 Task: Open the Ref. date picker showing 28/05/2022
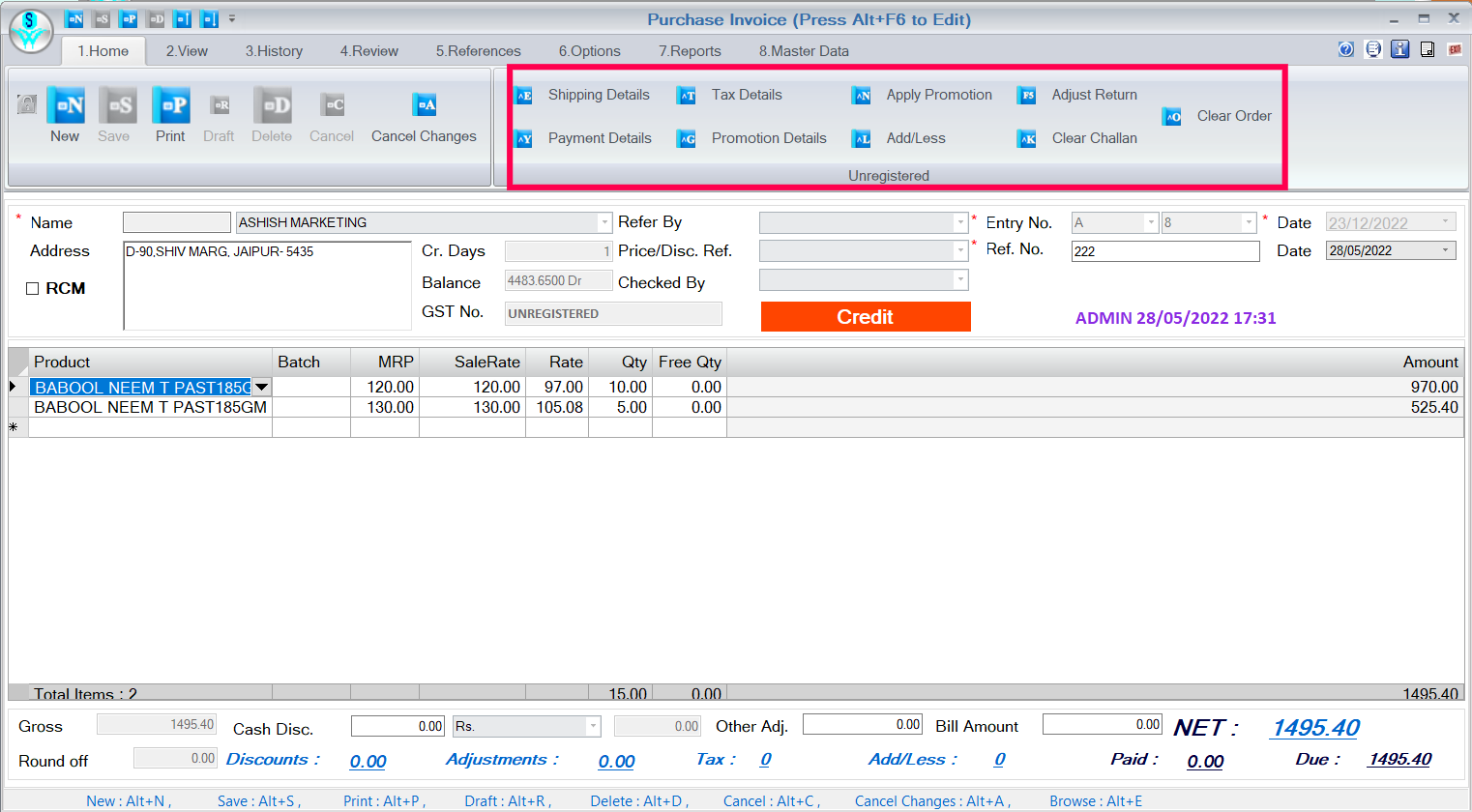(1446, 250)
